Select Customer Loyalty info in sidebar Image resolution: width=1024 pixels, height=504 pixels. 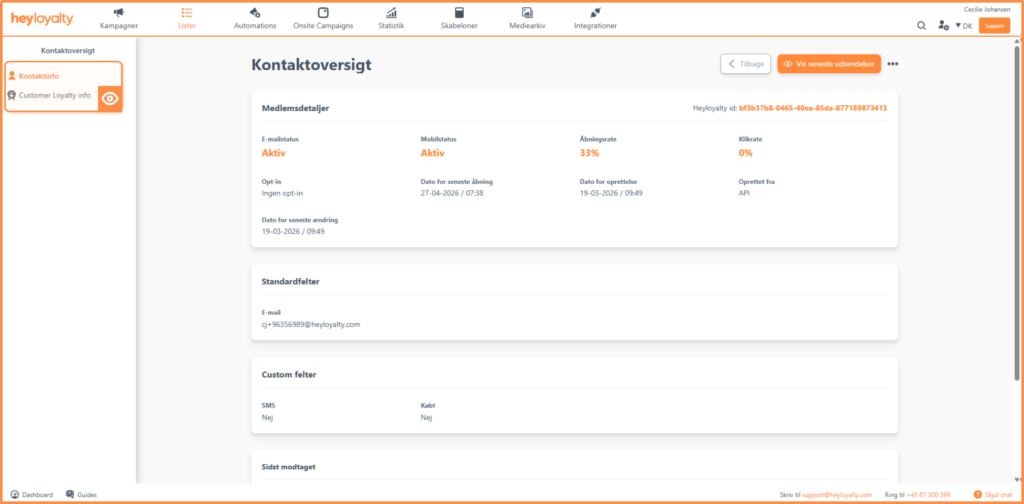[x=55, y=95]
